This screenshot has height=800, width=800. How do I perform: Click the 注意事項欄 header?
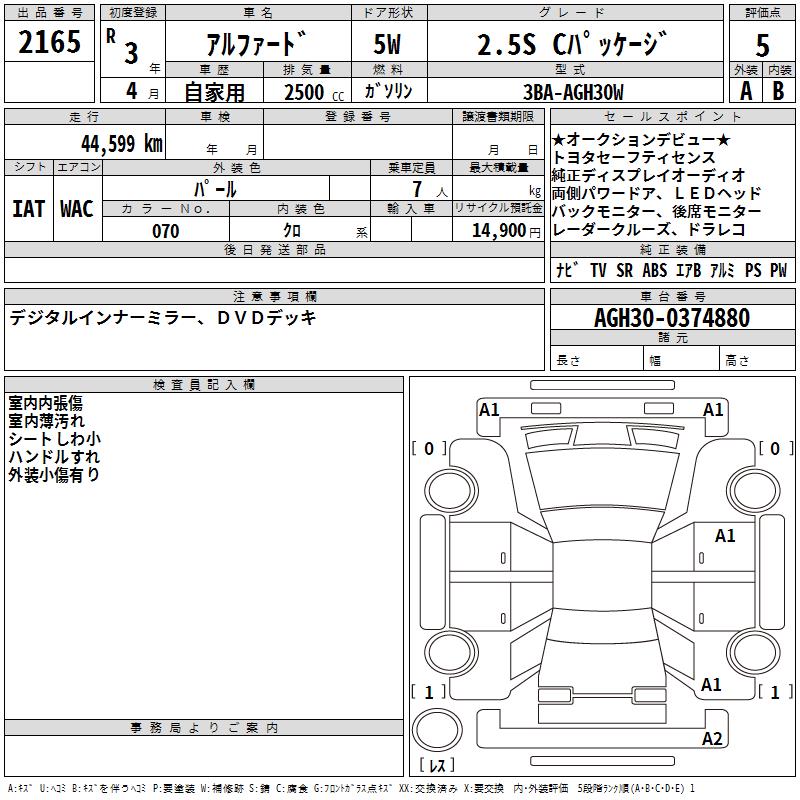(274, 296)
